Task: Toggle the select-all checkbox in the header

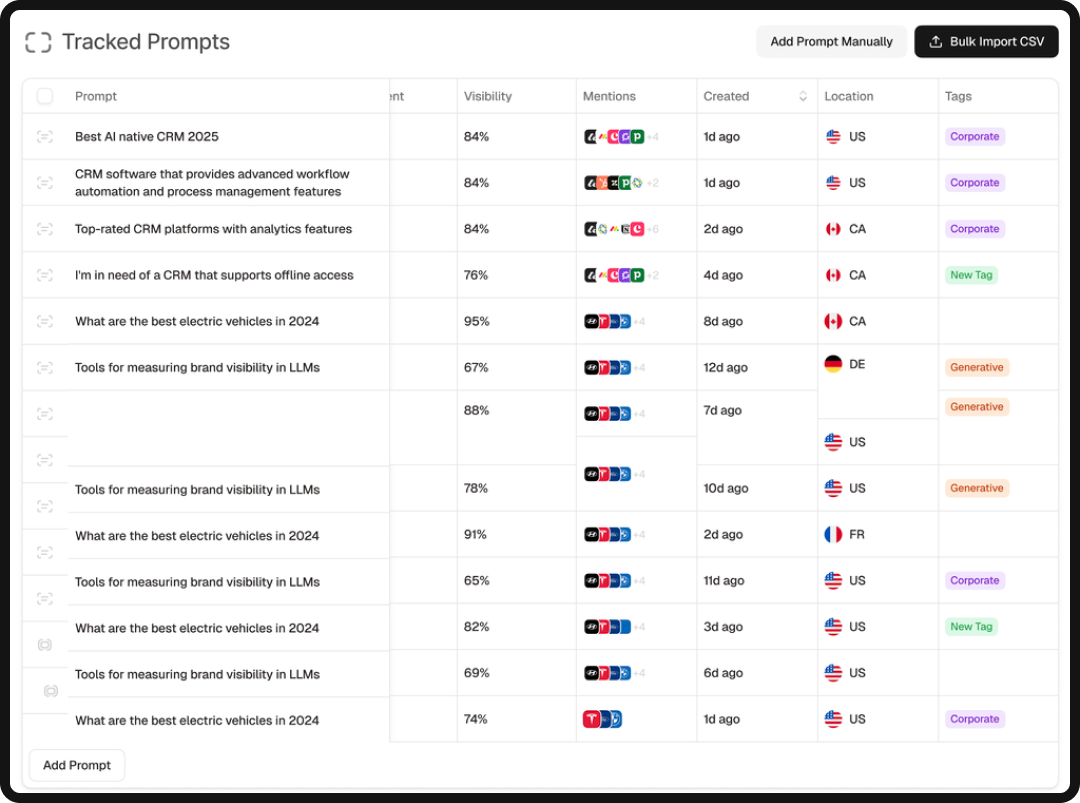Action: coord(44,95)
